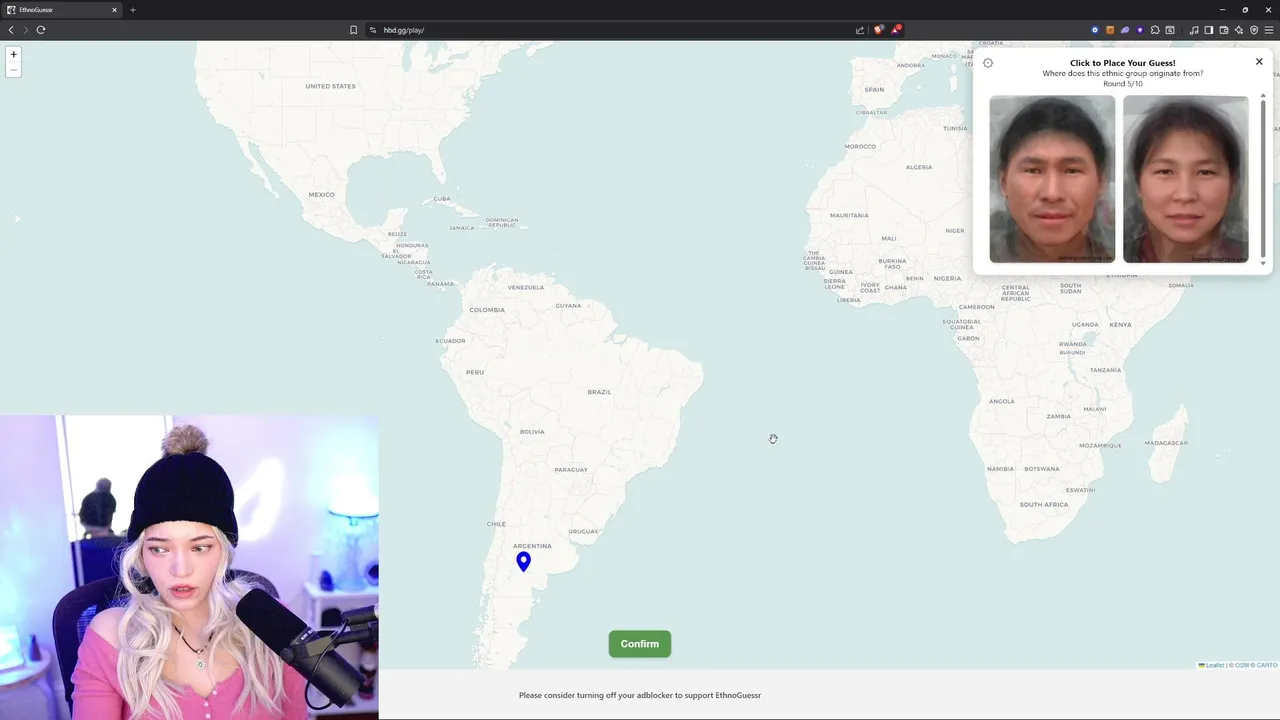Click the Angola map label
Image resolution: width=1280 pixels, height=720 pixels.
pos(1001,402)
